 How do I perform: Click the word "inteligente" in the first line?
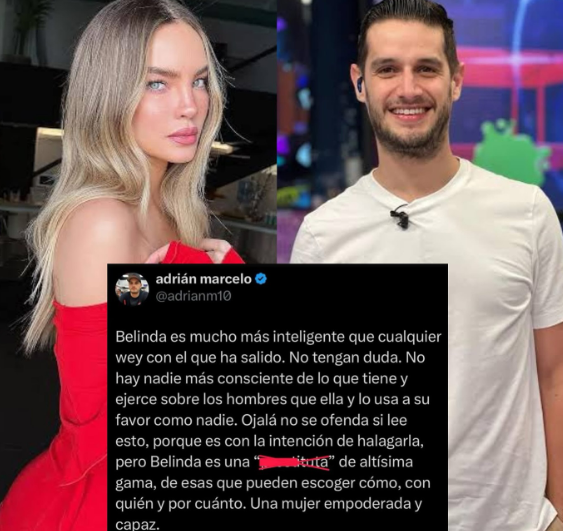[x=309, y=337]
